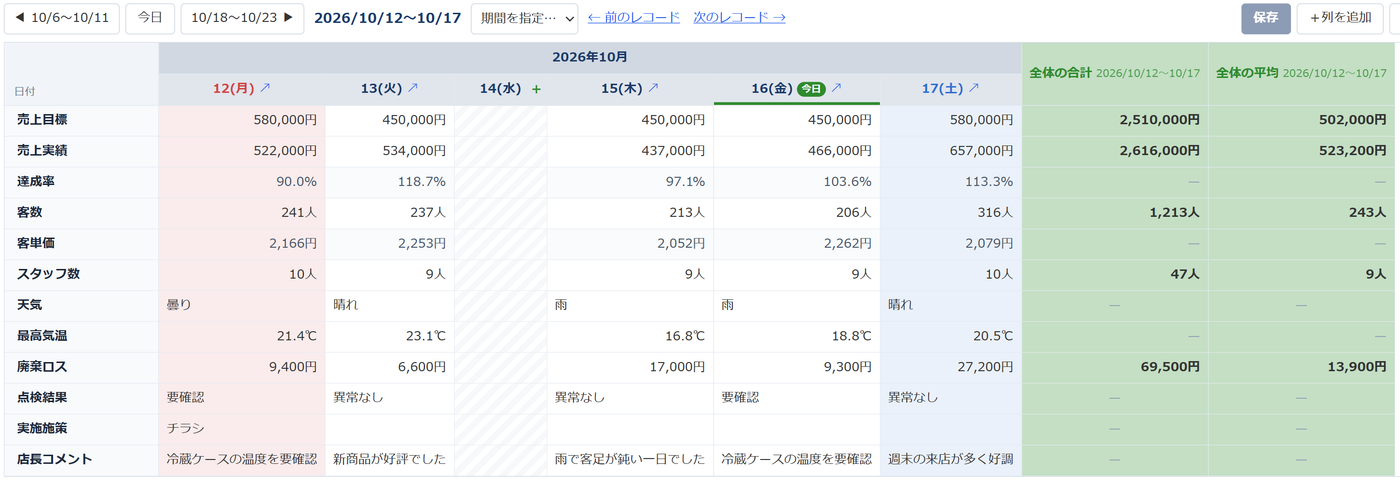The height and width of the screenshot is (480, 1400).
Task: Select the 売上実績 row label
Action: 82,151
